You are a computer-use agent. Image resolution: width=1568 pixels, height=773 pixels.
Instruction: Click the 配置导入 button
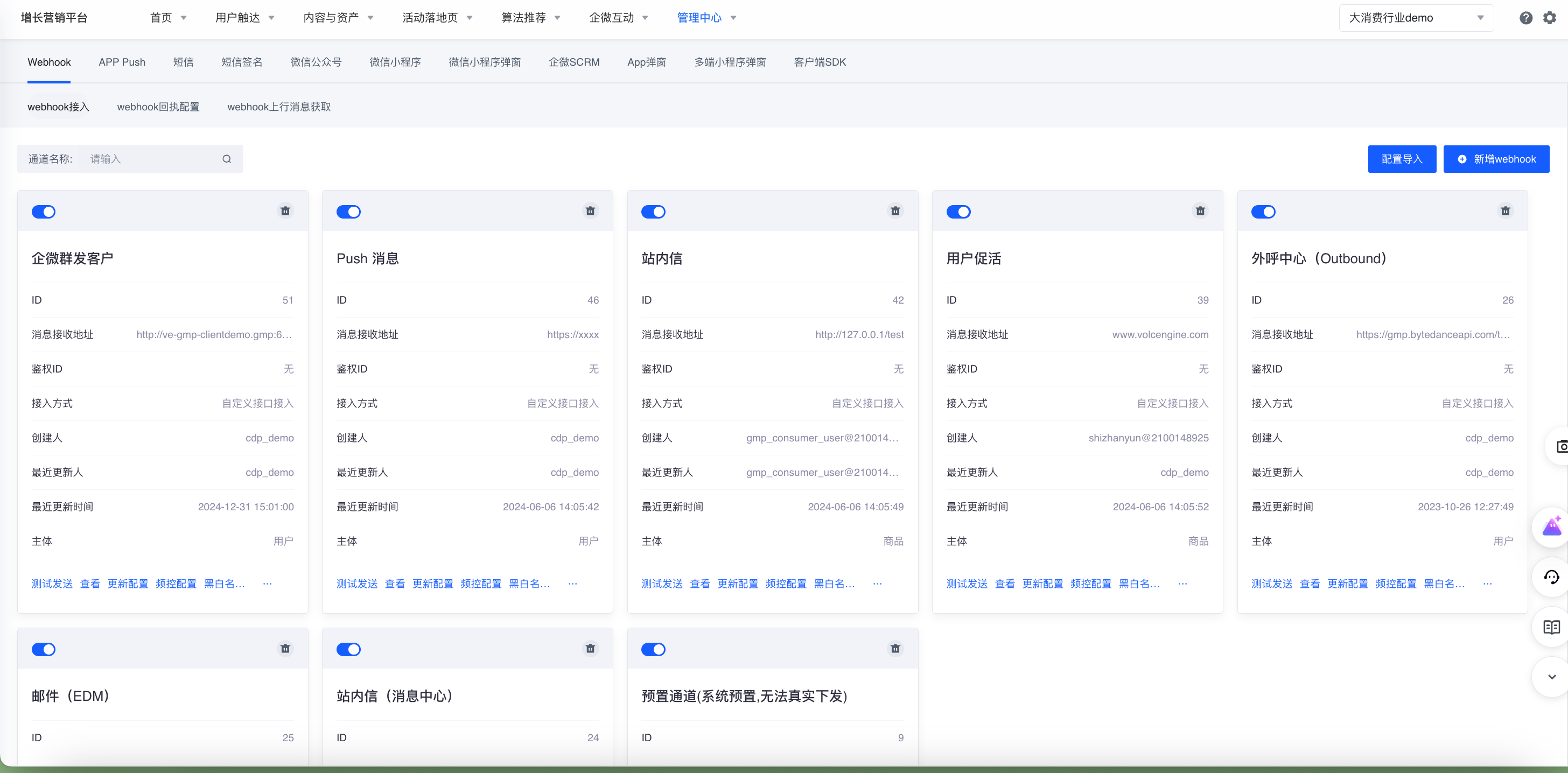[1402, 159]
